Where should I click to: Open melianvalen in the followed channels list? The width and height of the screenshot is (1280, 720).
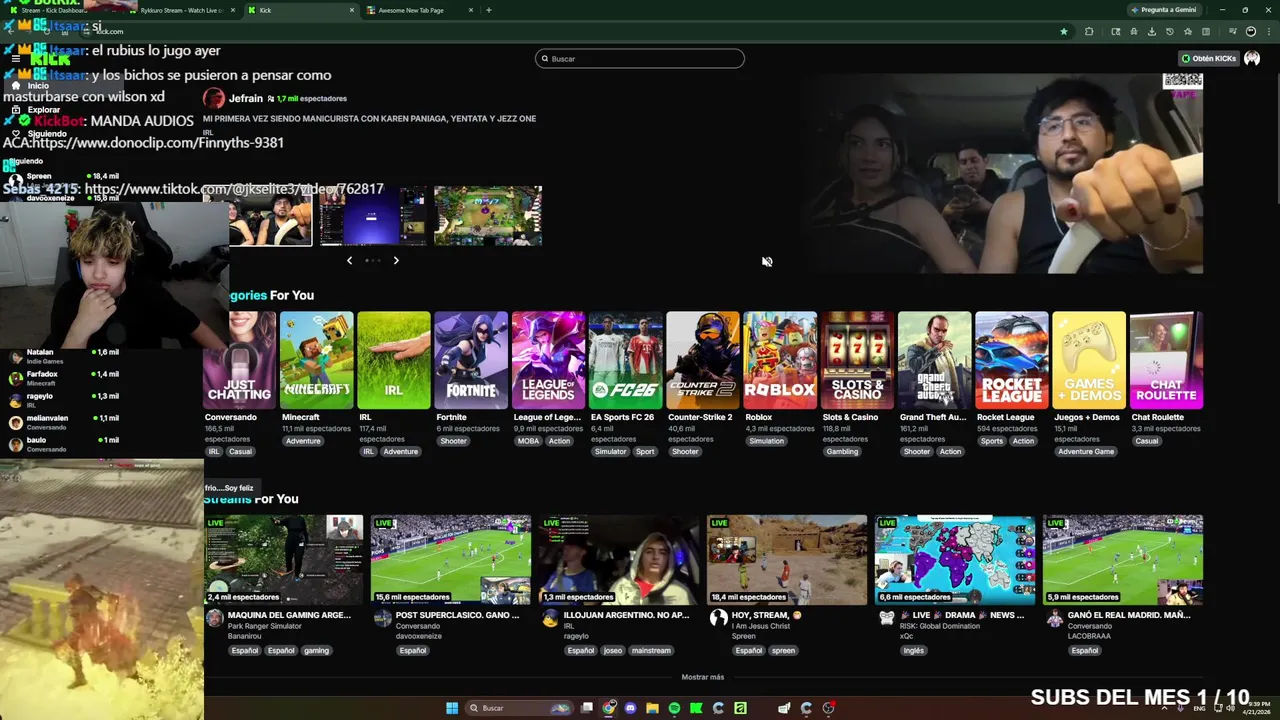[64, 422]
